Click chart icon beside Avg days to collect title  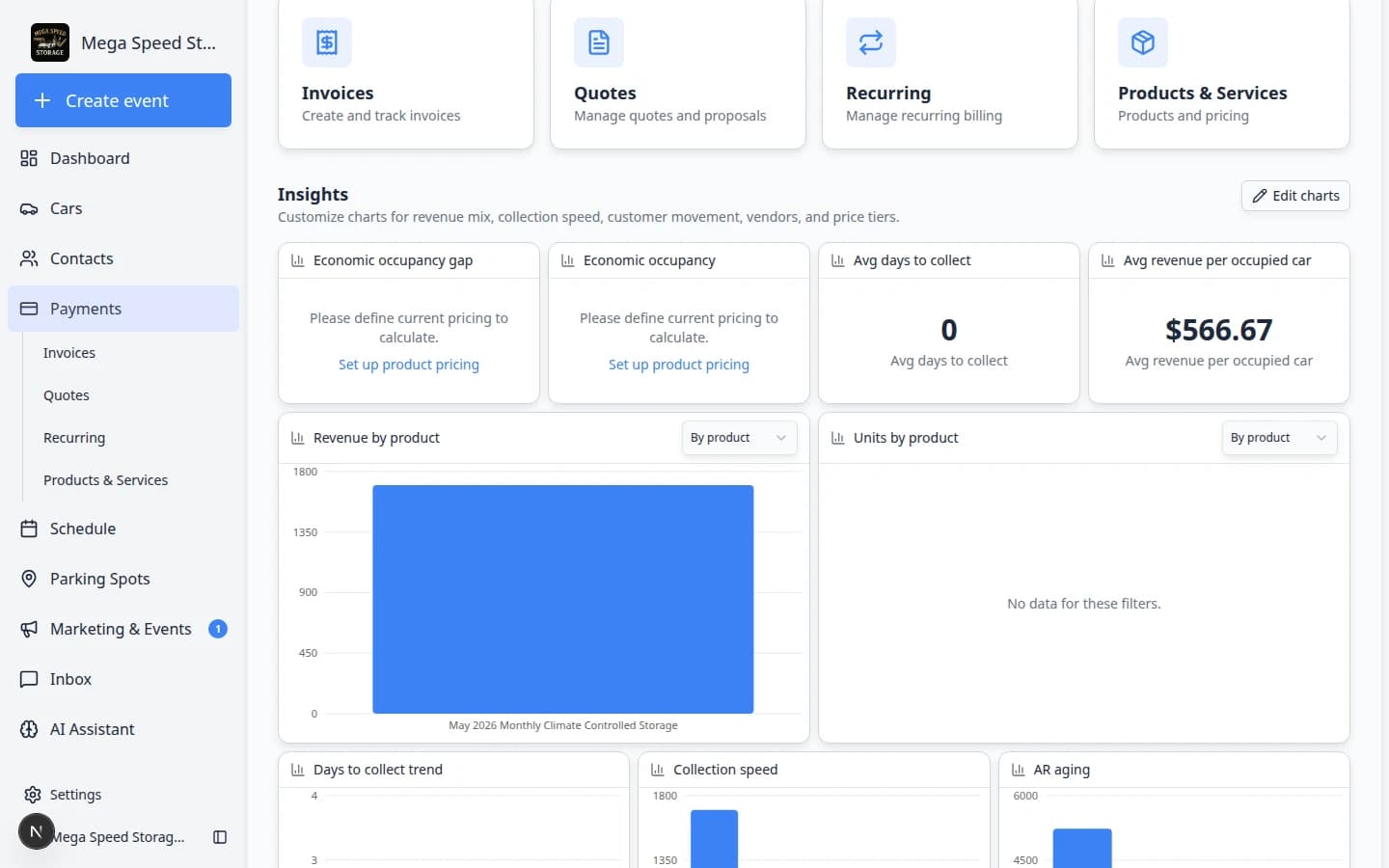point(838,260)
